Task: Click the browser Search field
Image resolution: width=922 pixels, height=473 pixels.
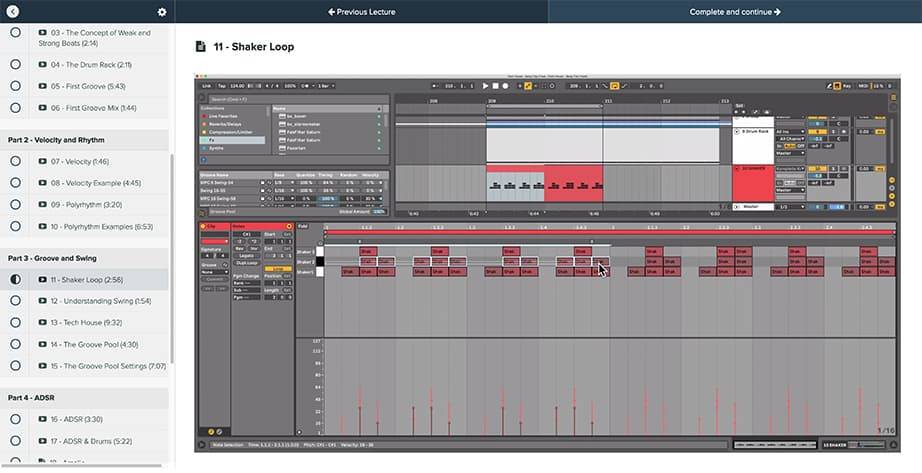Action: tap(298, 99)
